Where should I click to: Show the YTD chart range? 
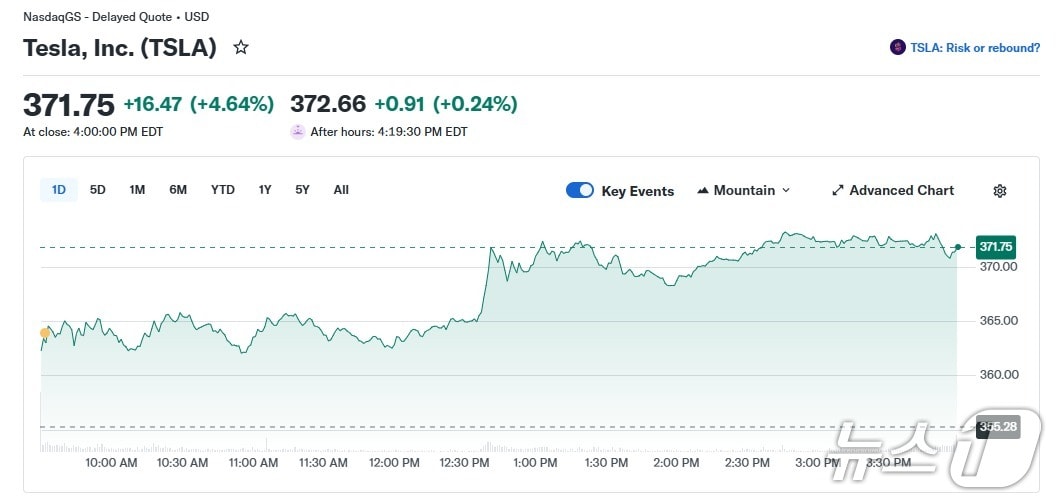(223, 190)
